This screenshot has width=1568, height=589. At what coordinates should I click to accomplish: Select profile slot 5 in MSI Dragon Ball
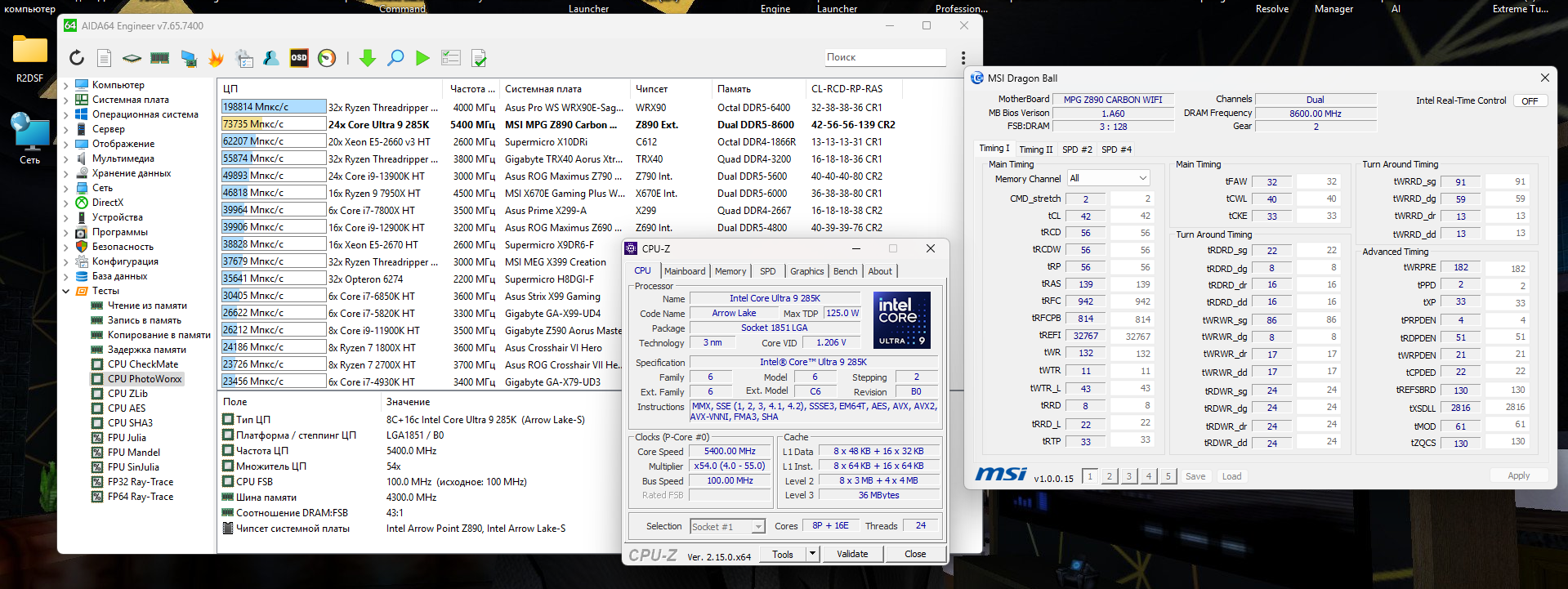pyautogui.click(x=1168, y=476)
